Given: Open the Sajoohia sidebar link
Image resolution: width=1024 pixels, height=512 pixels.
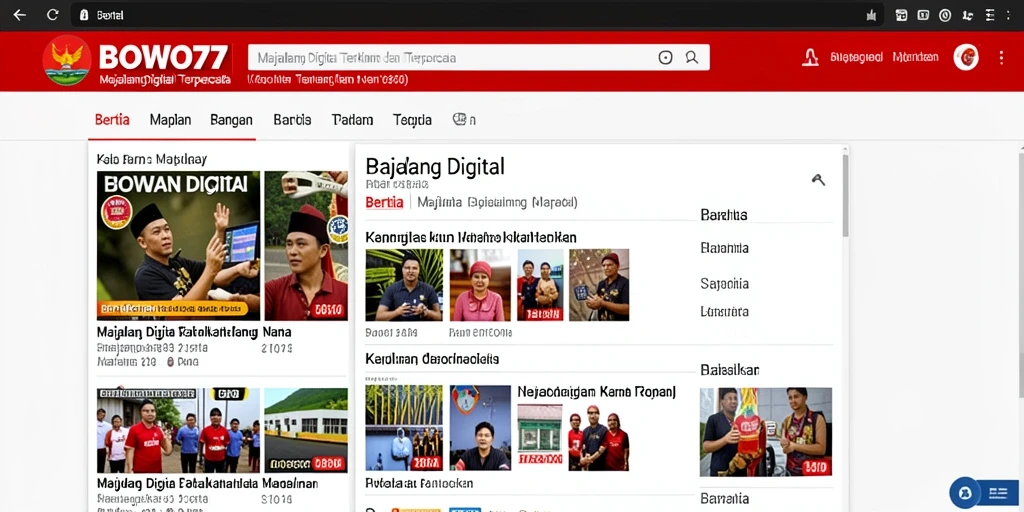Looking at the screenshot, I should tap(724, 284).
